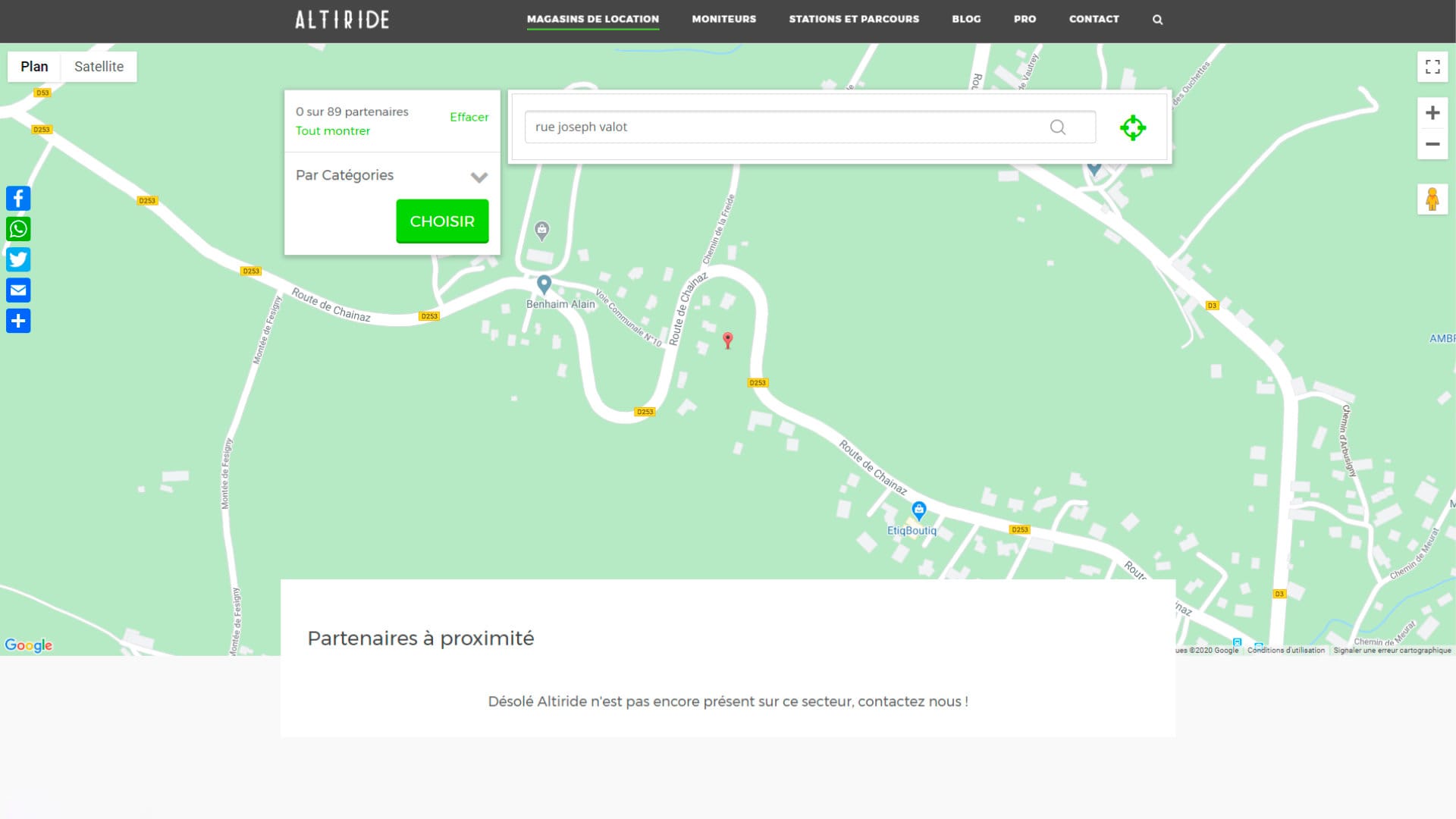Image resolution: width=1456 pixels, height=819 pixels.
Task: Open the Pro menu item
Action: point(1025,19)
